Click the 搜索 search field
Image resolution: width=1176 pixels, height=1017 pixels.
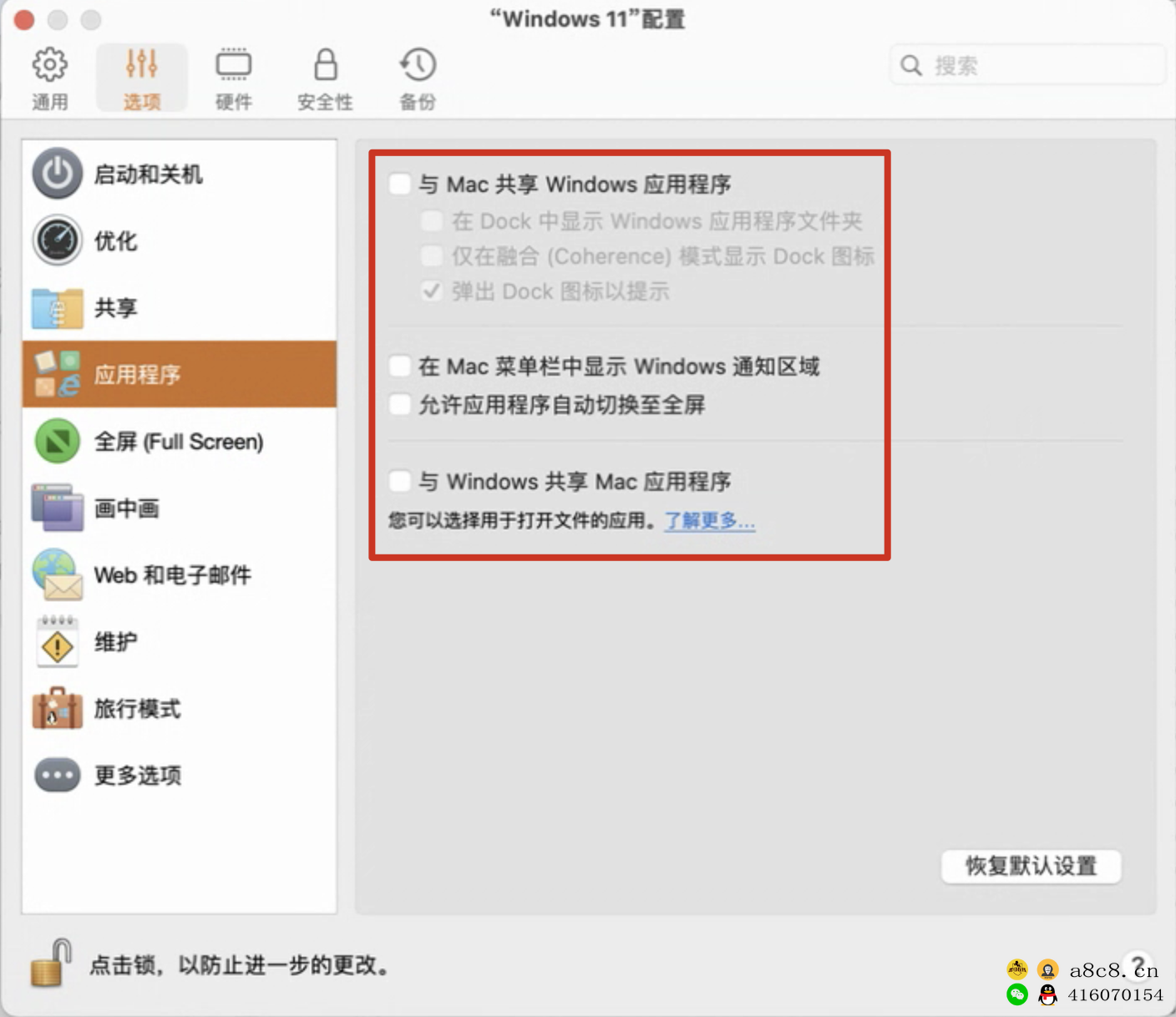coord(1027,65)
